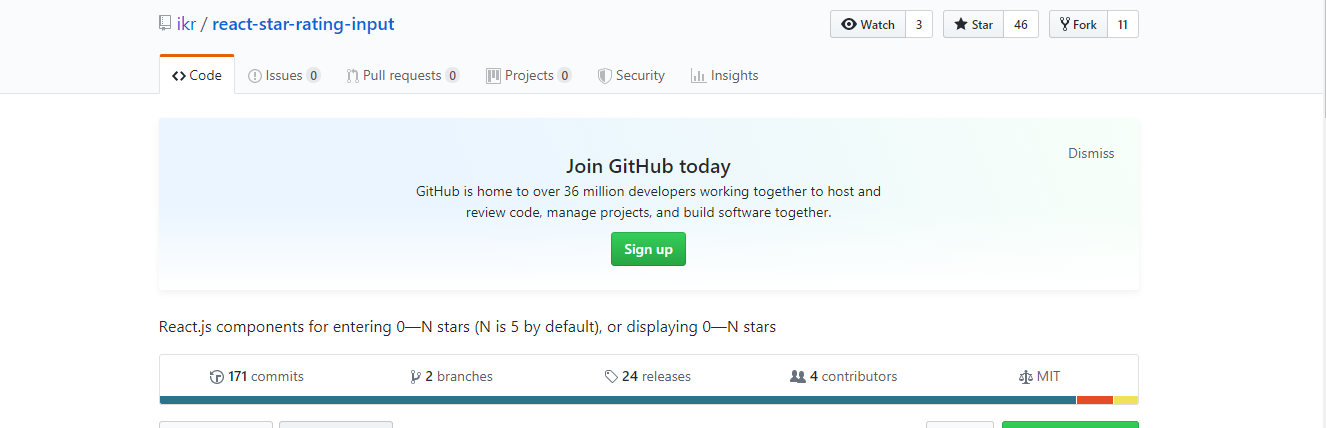View the 3 watchers count
Viewport: 1326px width, 428px height.
click(x=920, y=24)
